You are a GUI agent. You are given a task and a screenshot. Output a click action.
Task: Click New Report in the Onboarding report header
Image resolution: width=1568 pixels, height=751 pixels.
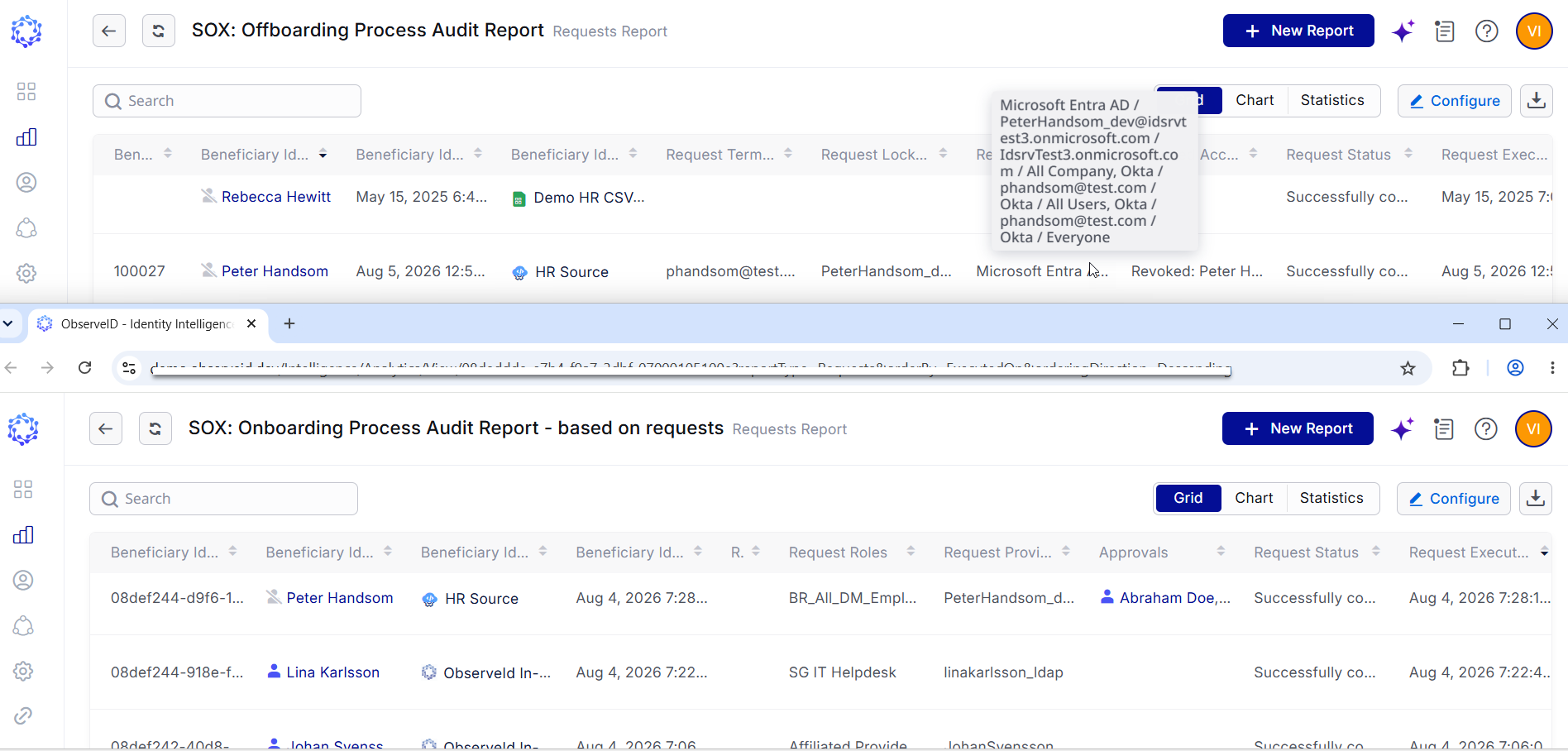1298,428
